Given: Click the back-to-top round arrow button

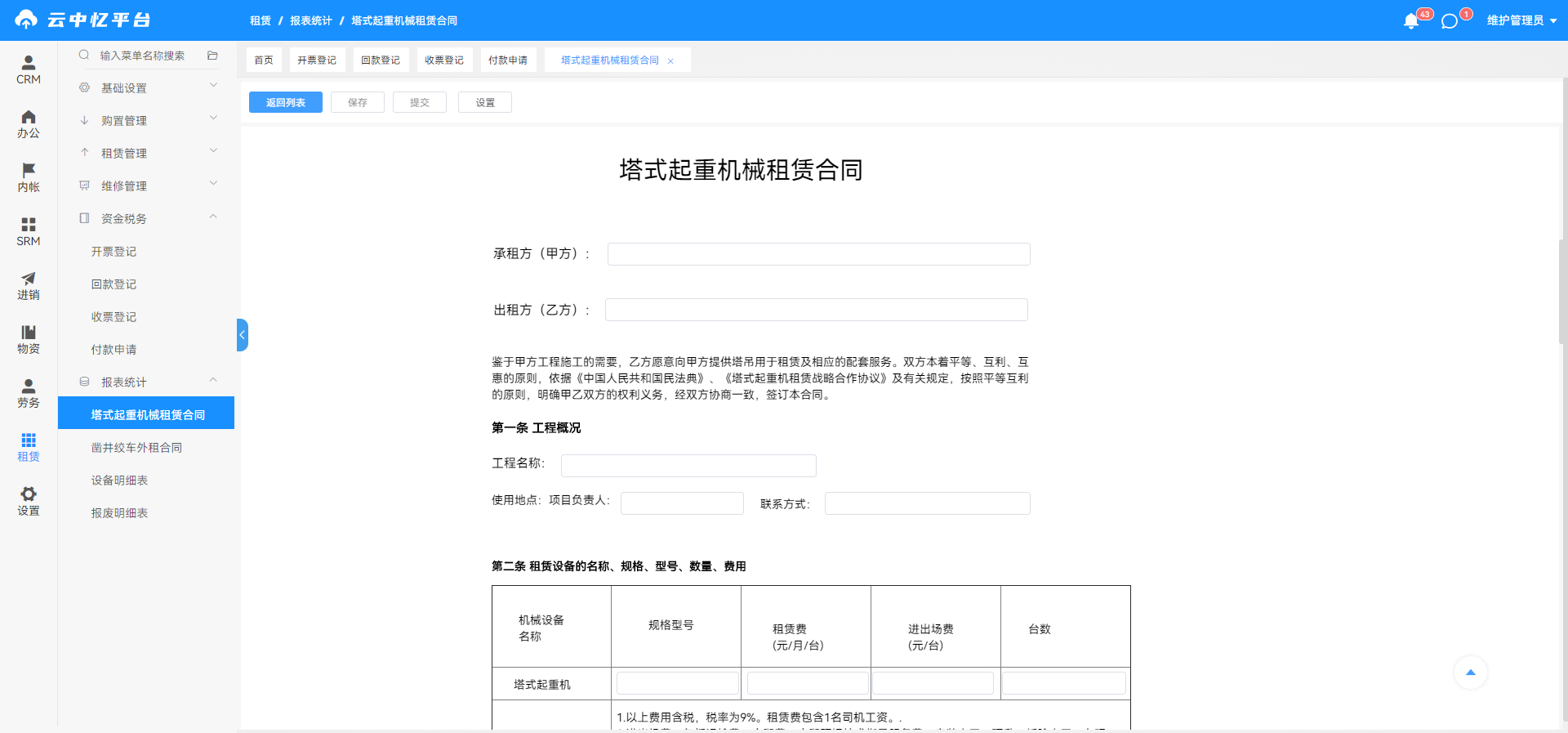Looking at the screenshot, I should pyautogui.click(x=1471, y=673).
